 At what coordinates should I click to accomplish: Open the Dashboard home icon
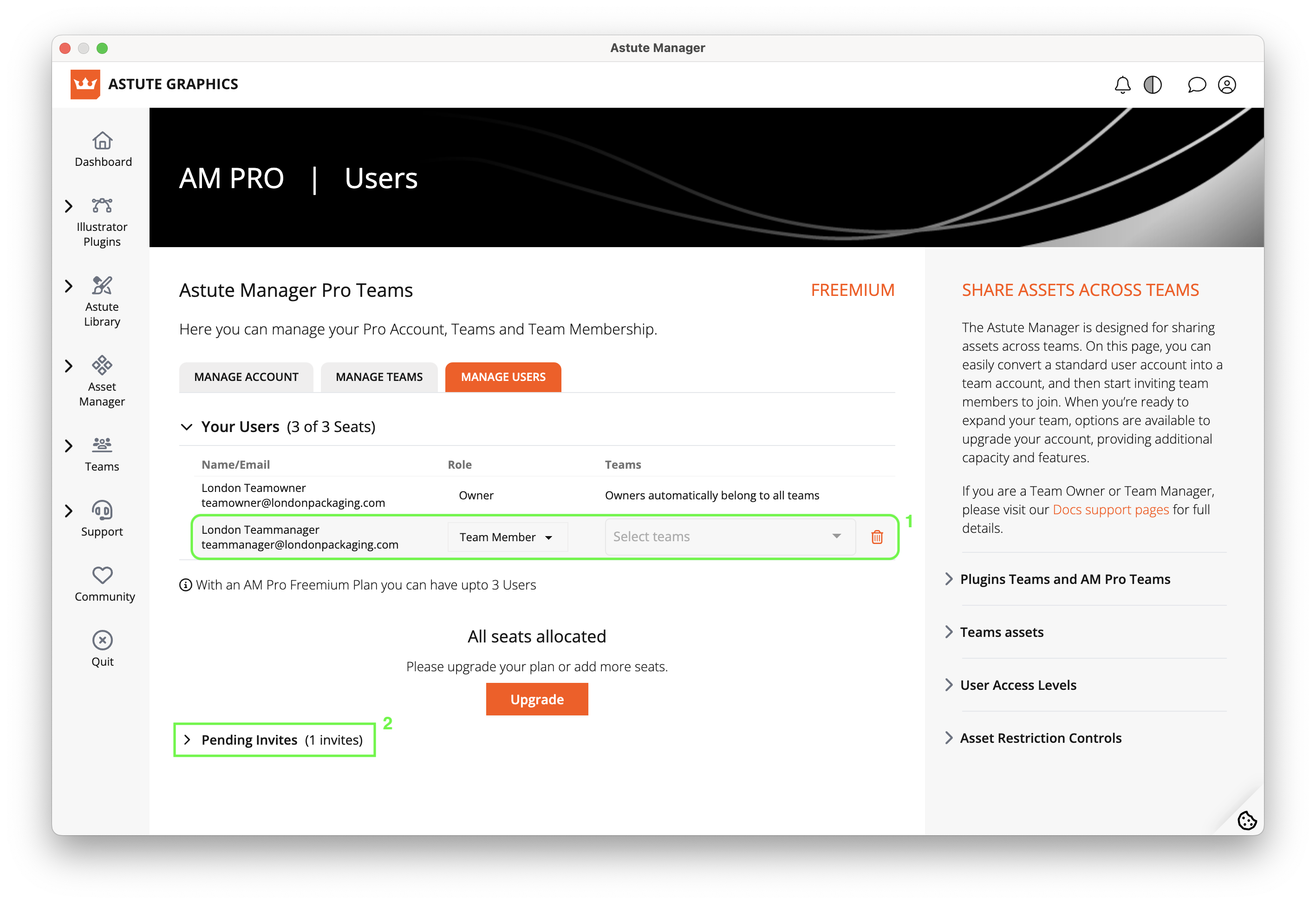102,140
